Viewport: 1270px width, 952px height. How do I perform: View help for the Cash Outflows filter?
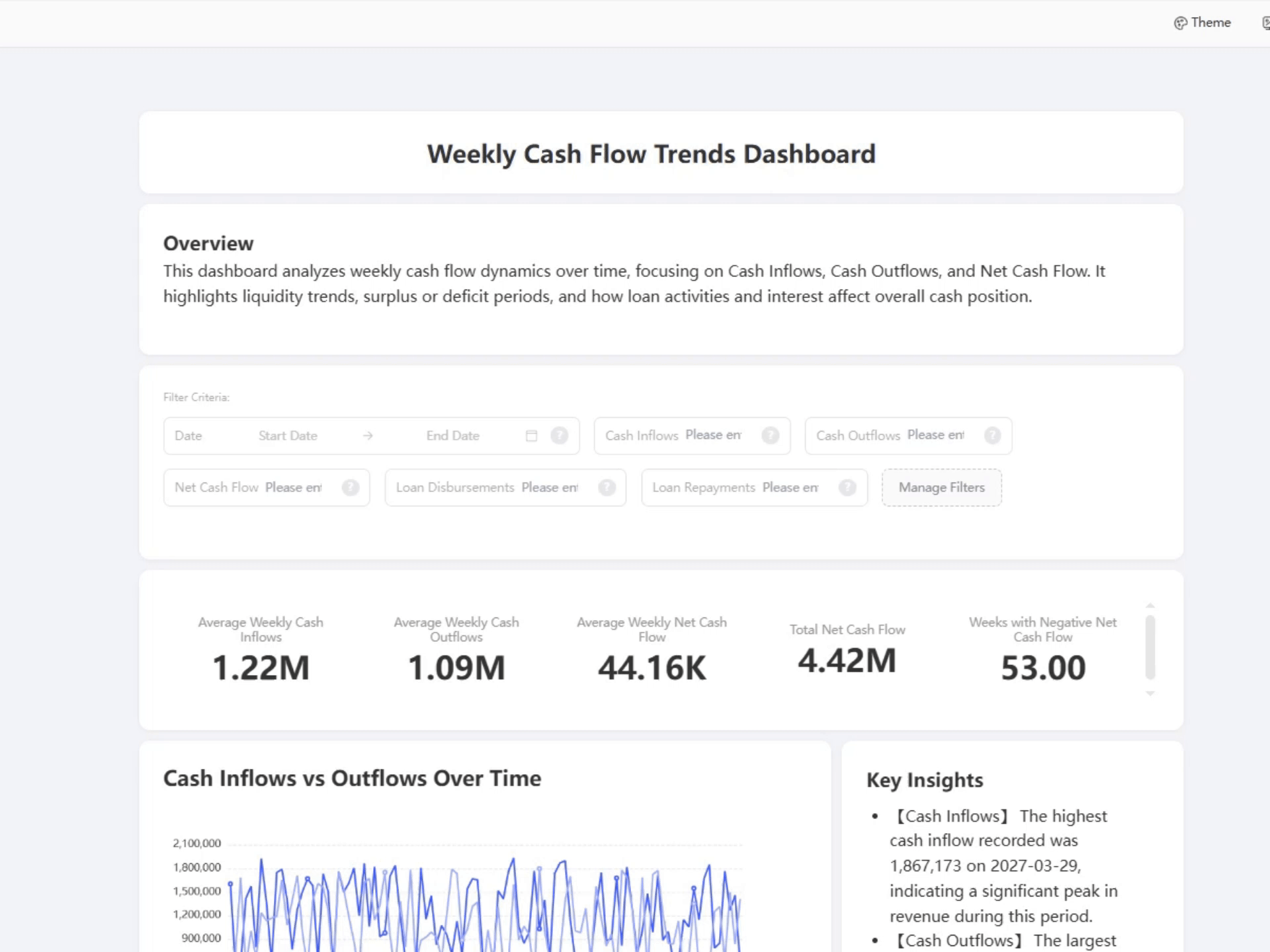(x=992, y=436)
